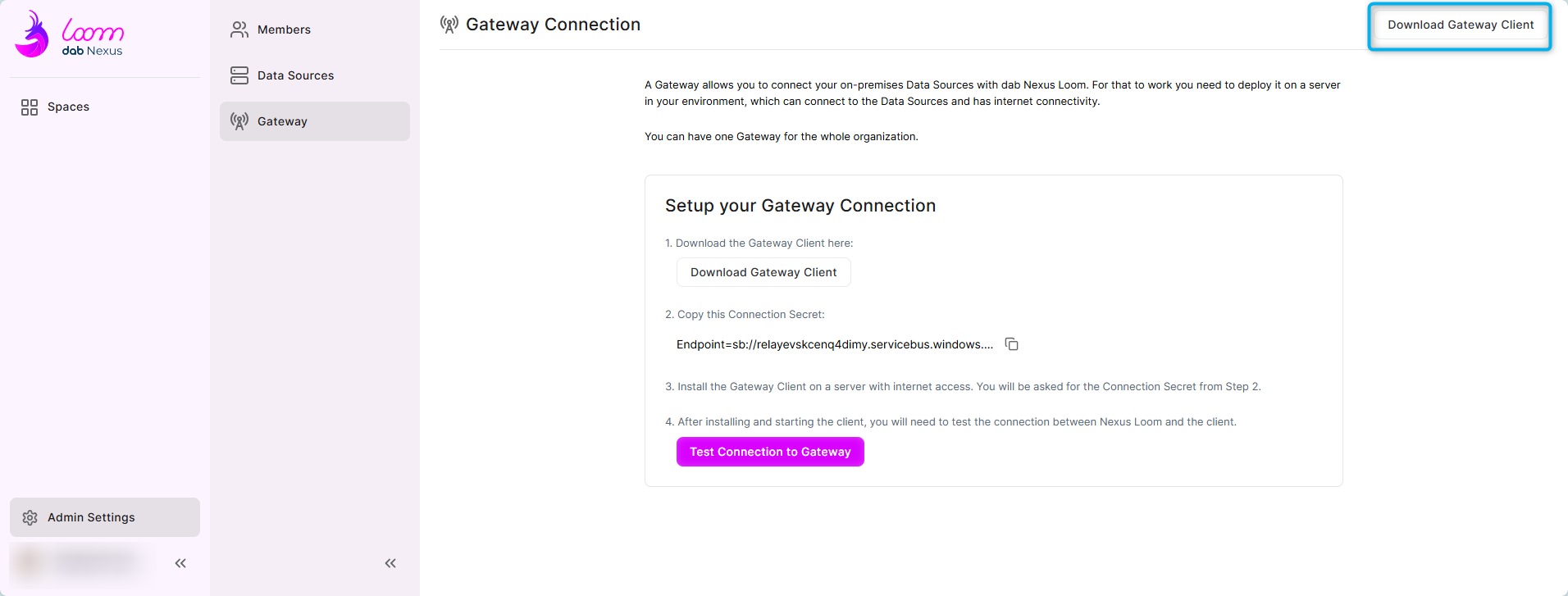Collapse the main left navigation sidebar
Image resolution: width=1568 pixels, height=596 pixels.
tap(180, 563)
